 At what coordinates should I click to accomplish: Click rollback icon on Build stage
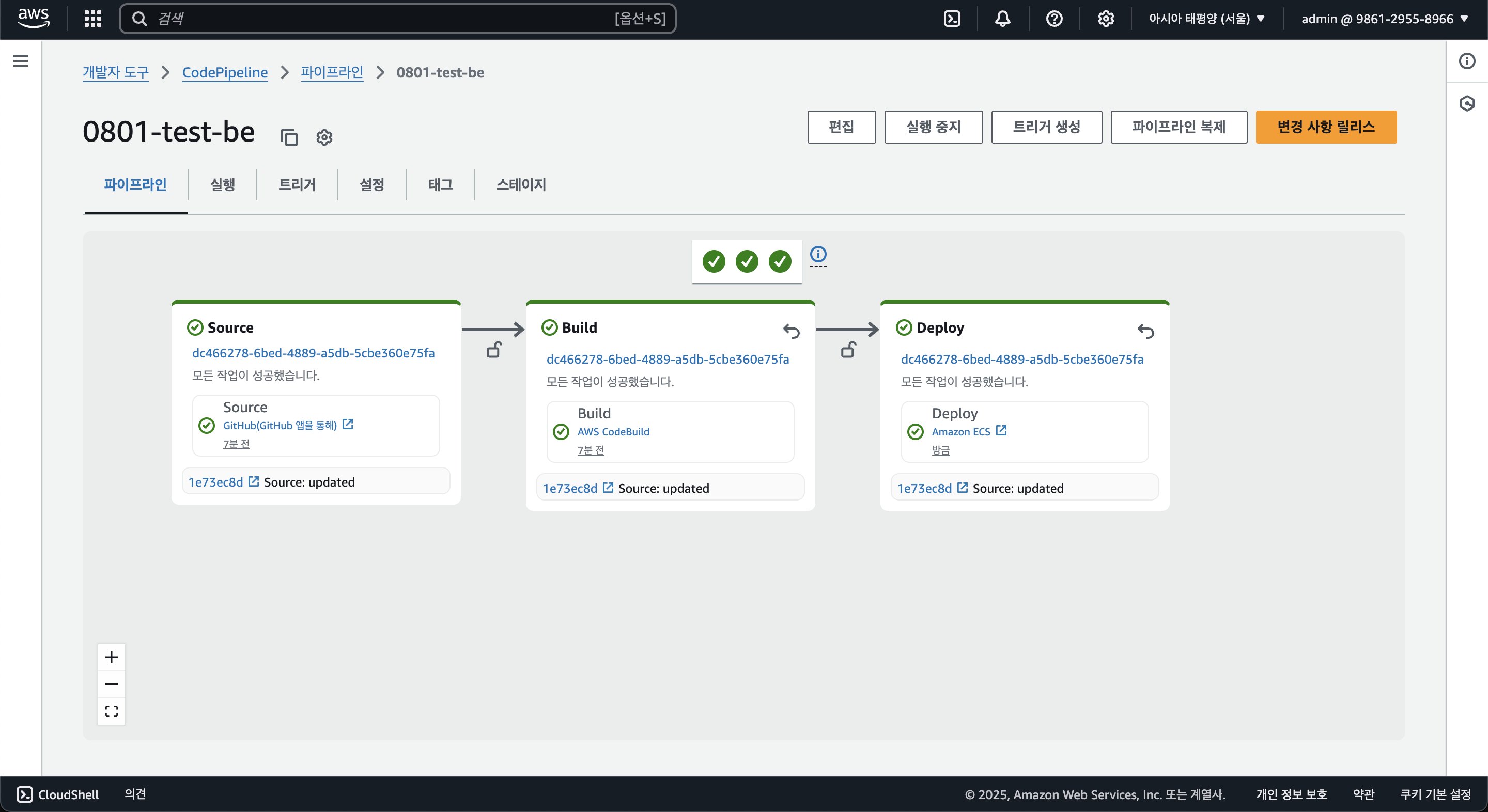coord(792,331)
